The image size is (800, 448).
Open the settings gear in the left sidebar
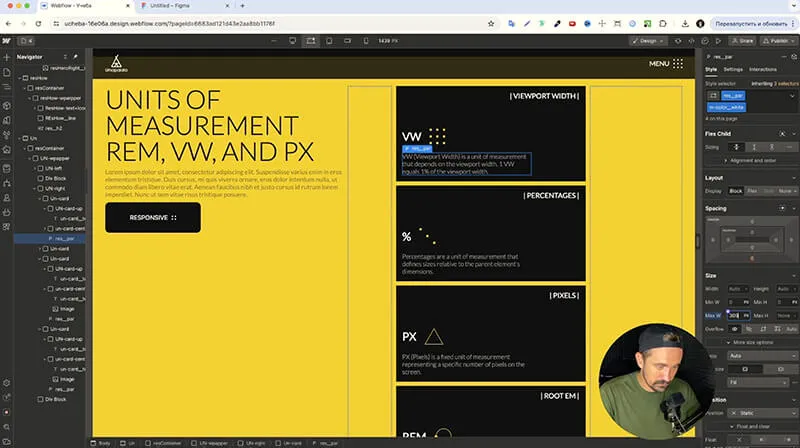coord(7,383)
